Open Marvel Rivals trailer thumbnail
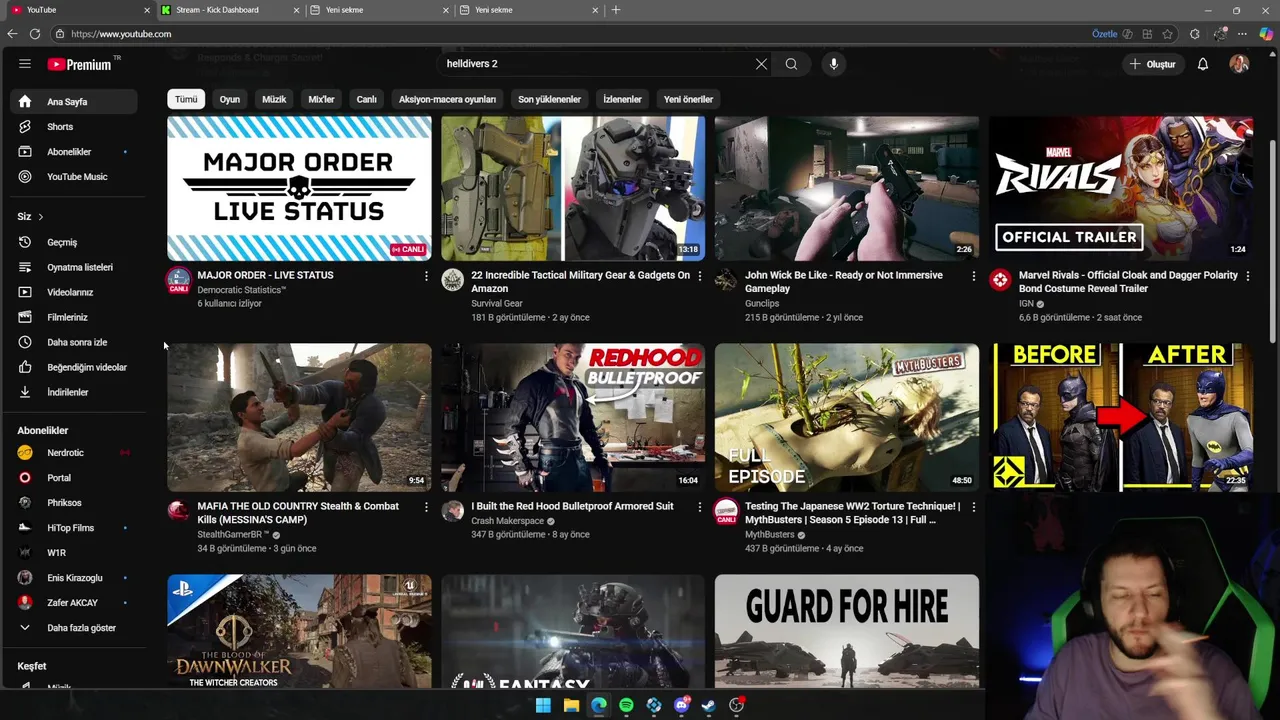 pos(1121,188)
